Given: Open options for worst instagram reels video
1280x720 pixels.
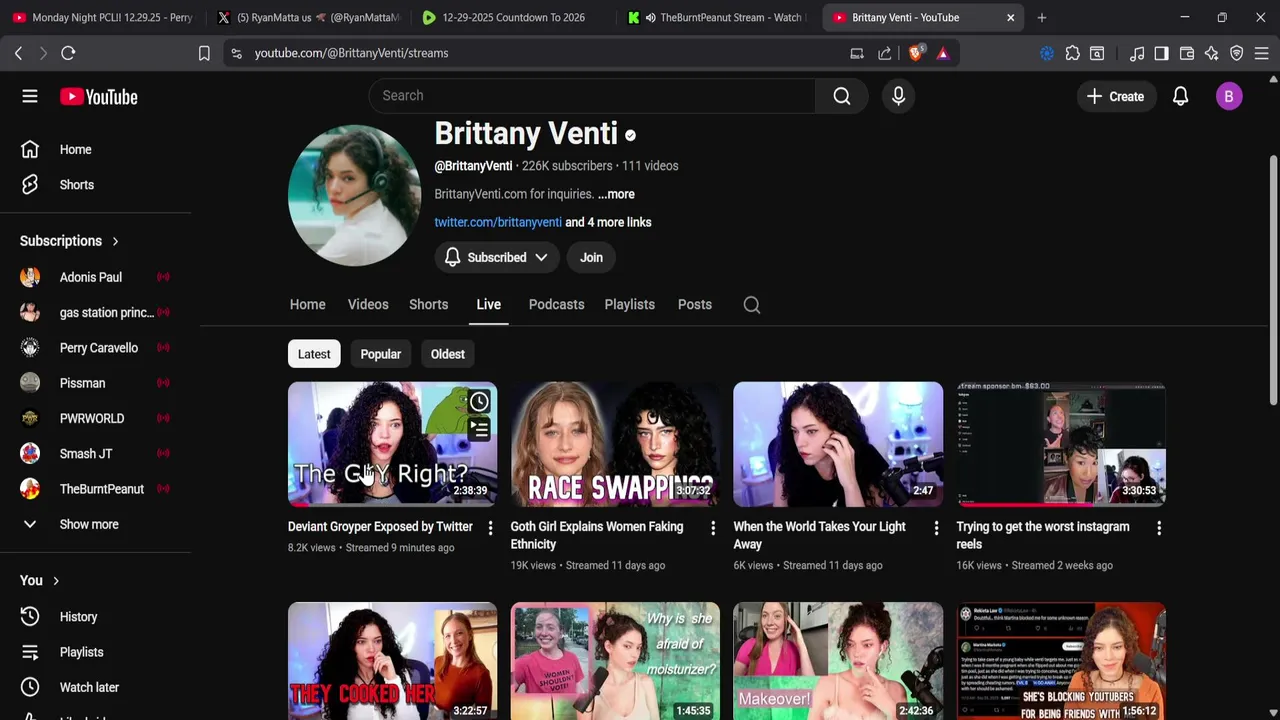Looking at the screenshot, I should [1159, 528].
